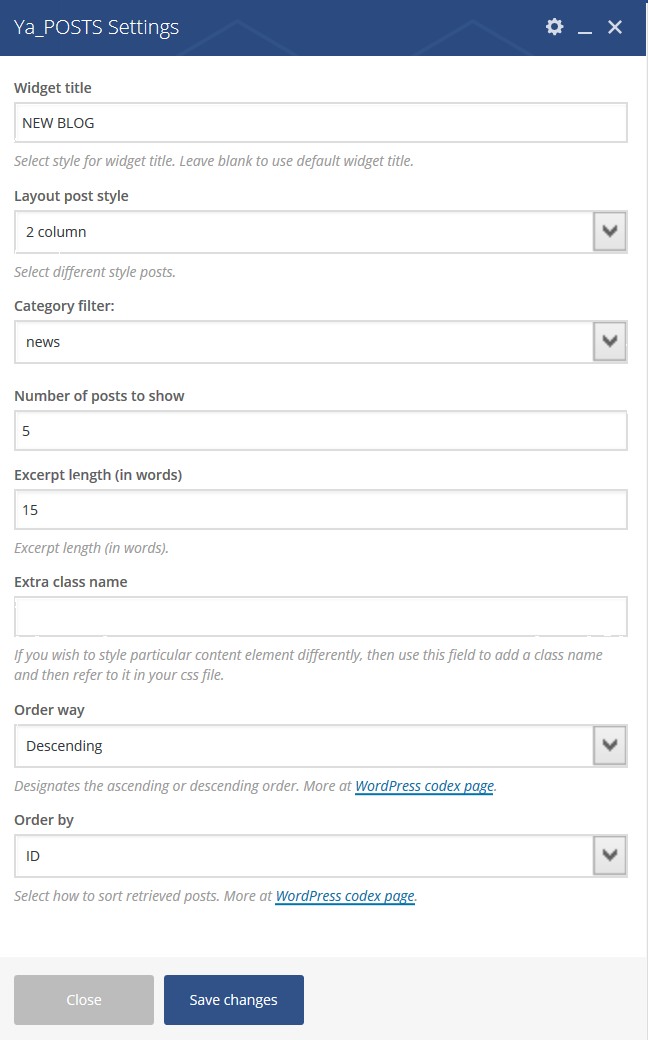The width and height of the screenshot is (648, 1040).
Task: Open the gear settings icon in header
Action: pyautogui.click(x=554, y=27)
